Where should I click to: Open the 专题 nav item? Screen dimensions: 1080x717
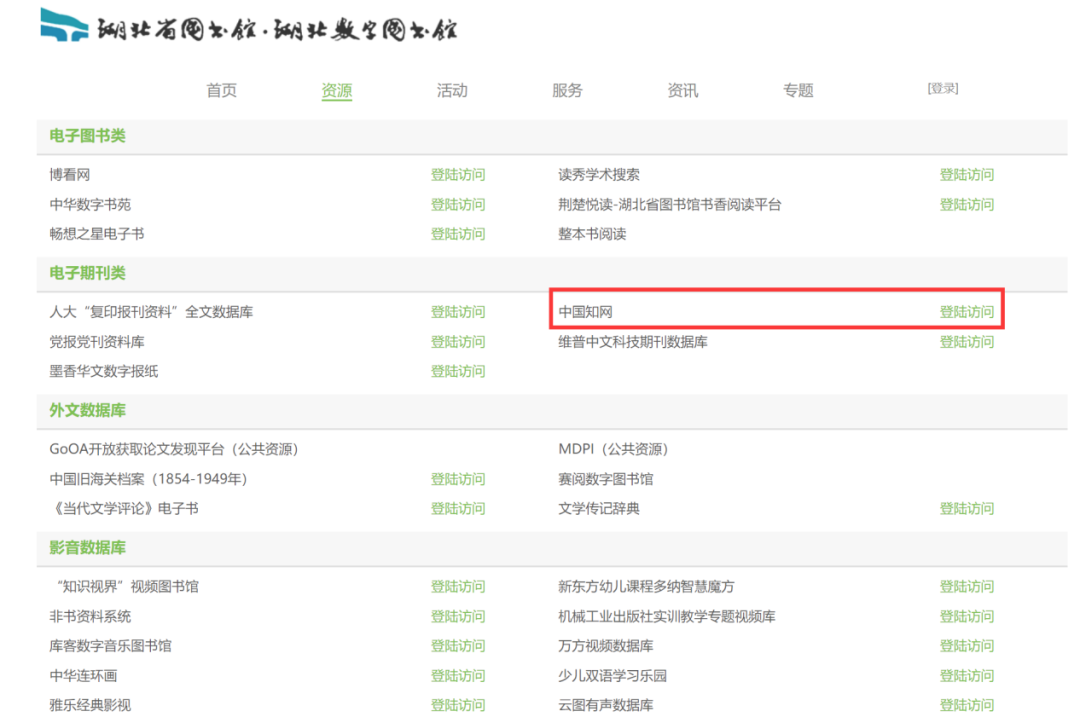(798, 90)
